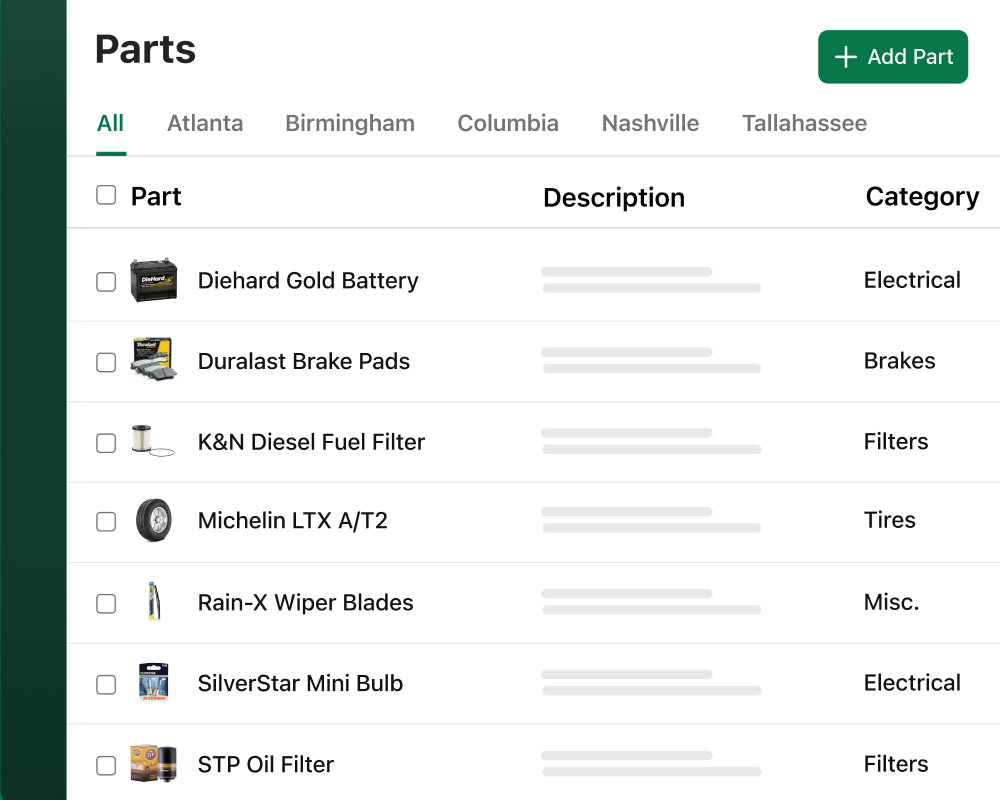View the Michelin LTX A/T2 tire image
Image resolution: width=1000 pixels, height=800 pixels.
[x=154, y=521]
